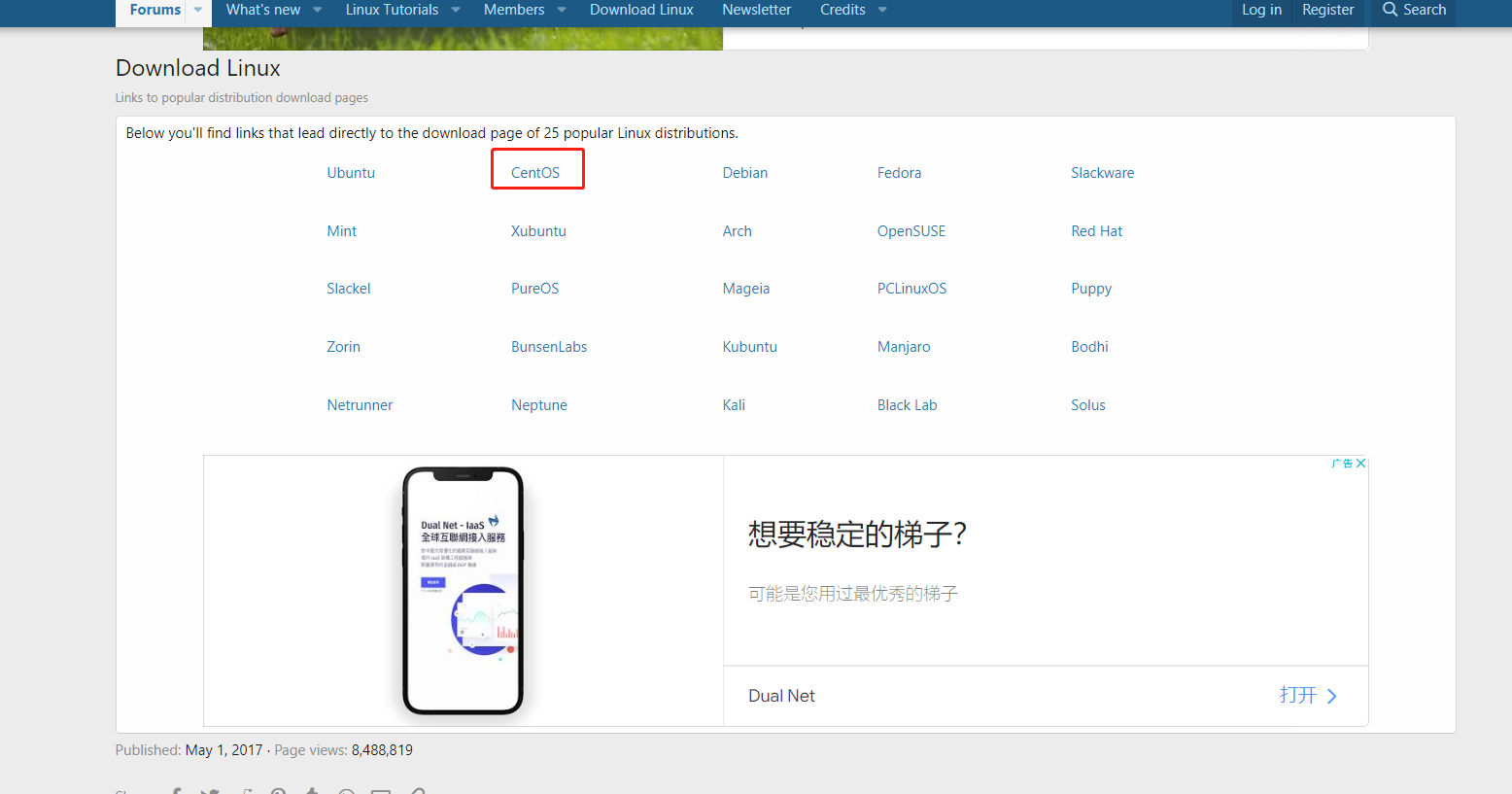This screenshot has height=794, width=1512.
Task: Visit the Slackel download page
Action: coord(349,289)
